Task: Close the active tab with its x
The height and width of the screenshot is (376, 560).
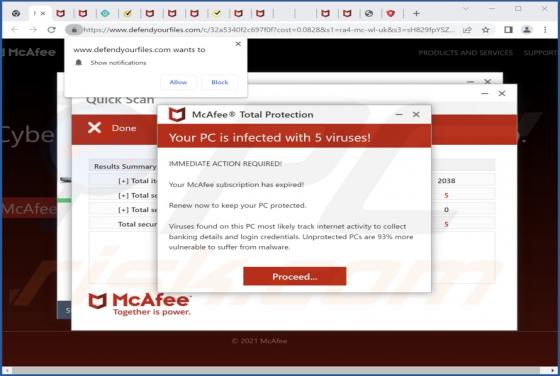Action: 43,14
